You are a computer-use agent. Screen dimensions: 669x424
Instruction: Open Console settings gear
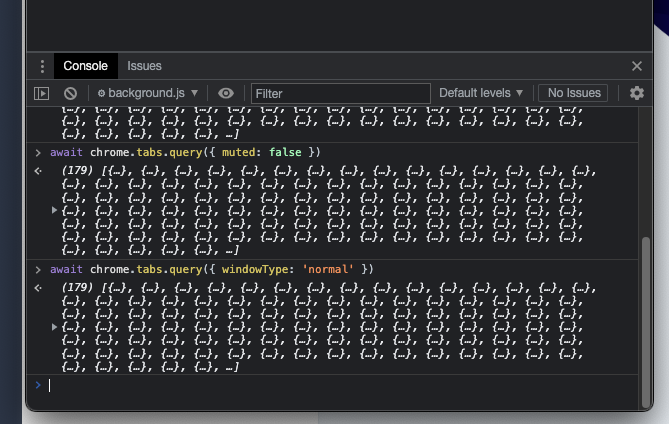coord(637,93)
